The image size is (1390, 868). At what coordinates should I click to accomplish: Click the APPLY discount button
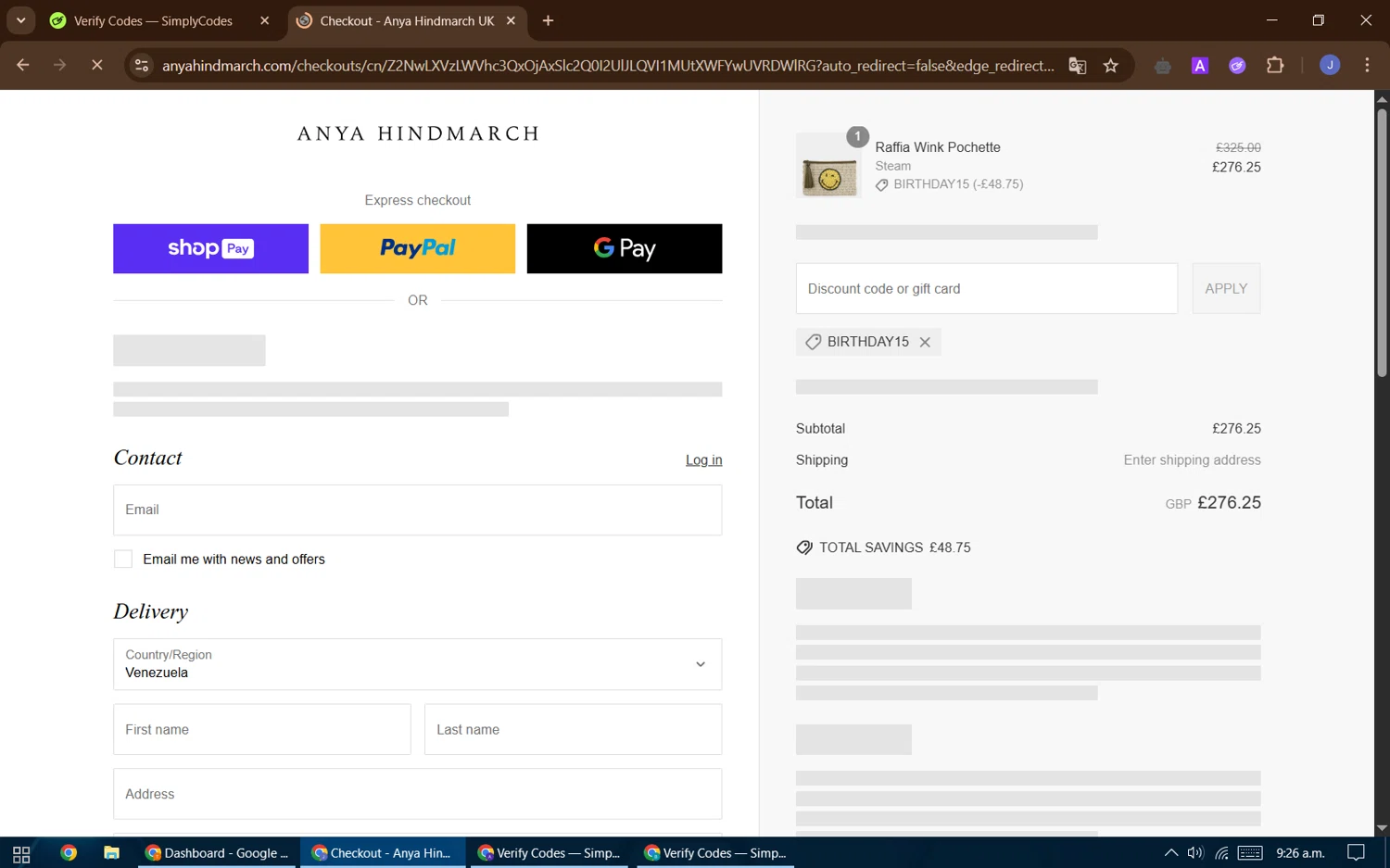click(x=1226, y=288)
